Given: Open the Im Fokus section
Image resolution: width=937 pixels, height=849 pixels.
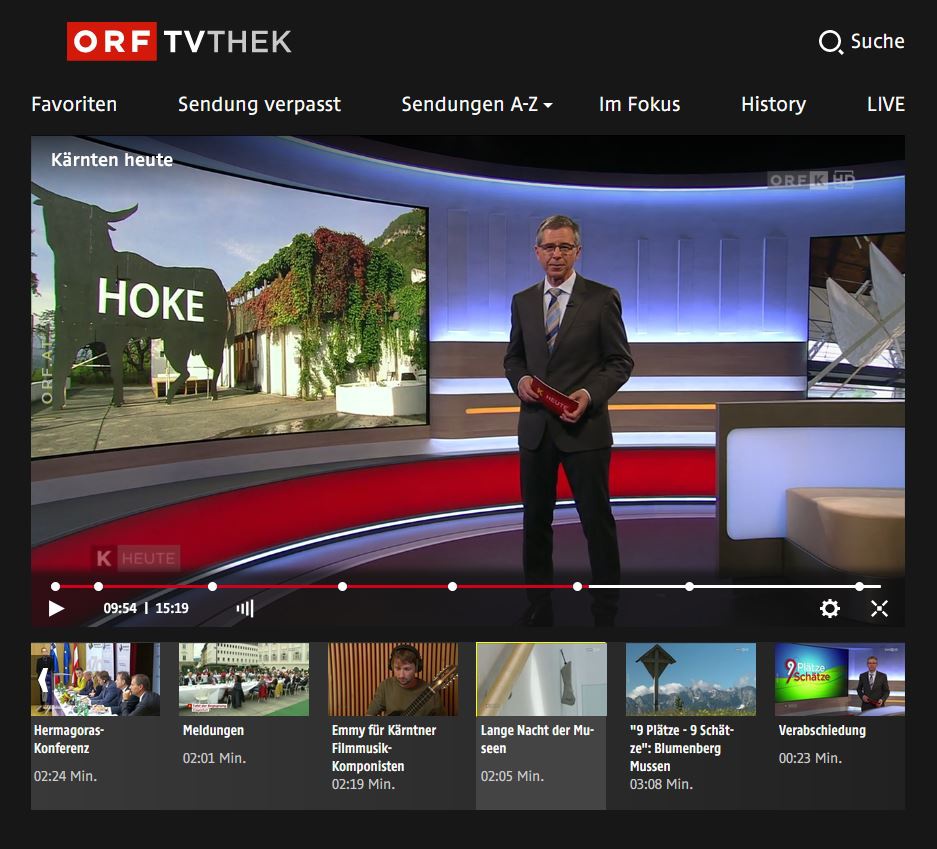Looking at the screenshot, I should click(639, 104).
